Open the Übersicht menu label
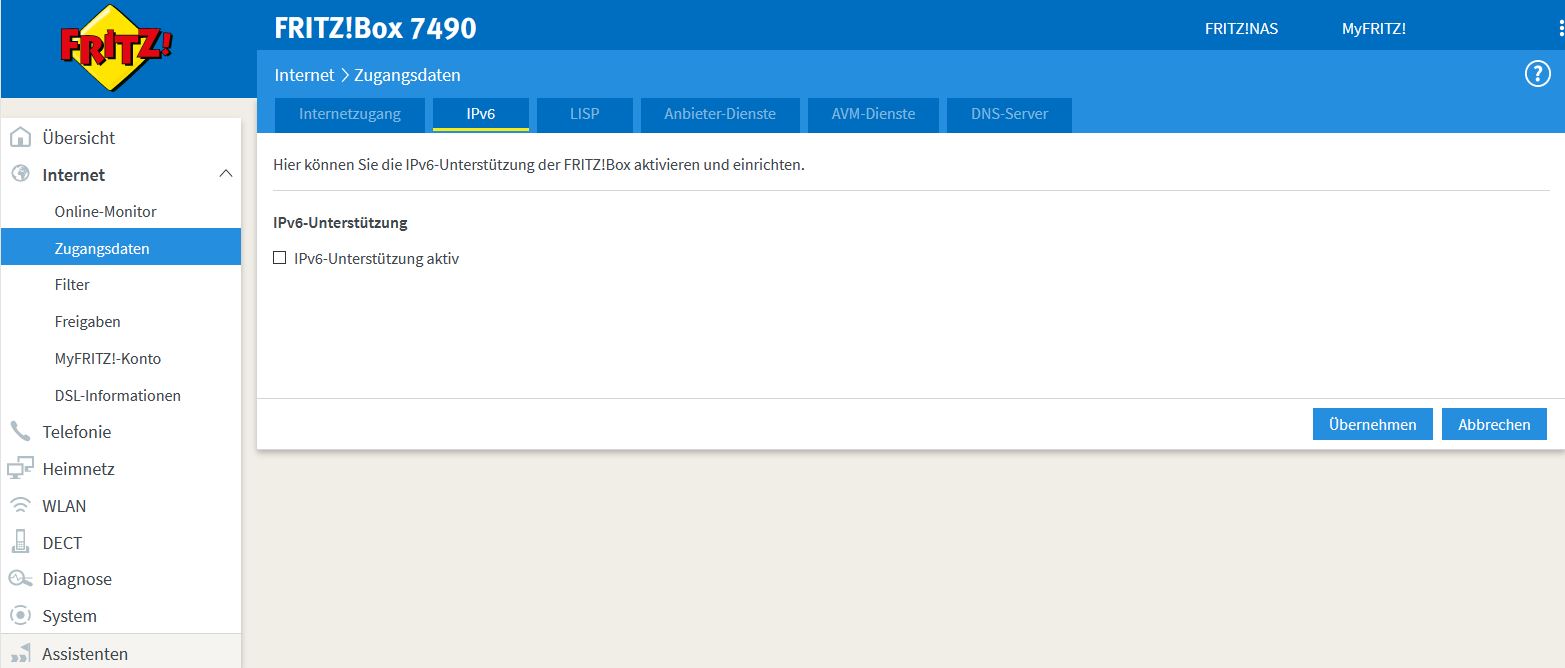This screenshot has height=668, width=1565. click(79, 138)
